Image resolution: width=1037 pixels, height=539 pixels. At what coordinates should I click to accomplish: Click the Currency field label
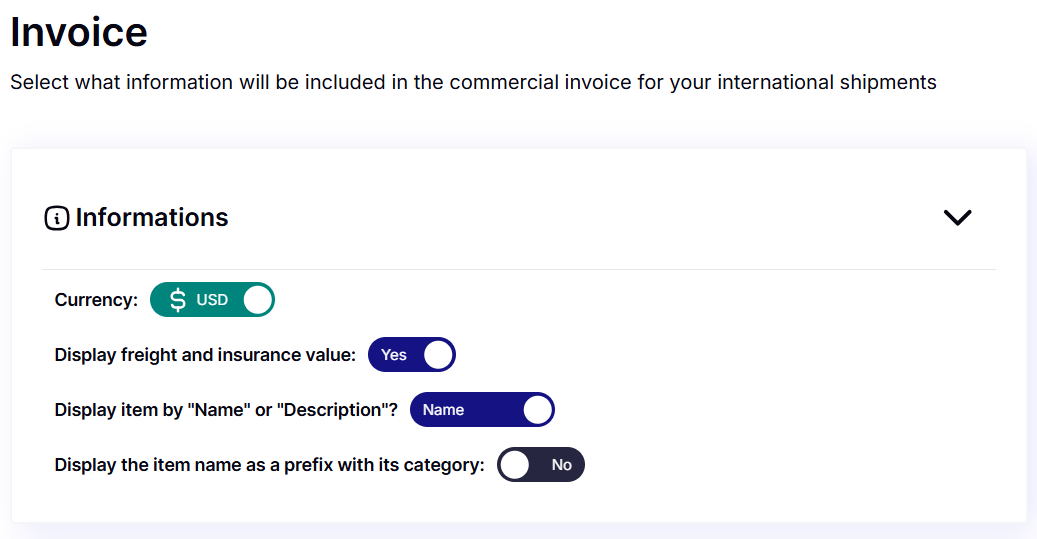96,300
